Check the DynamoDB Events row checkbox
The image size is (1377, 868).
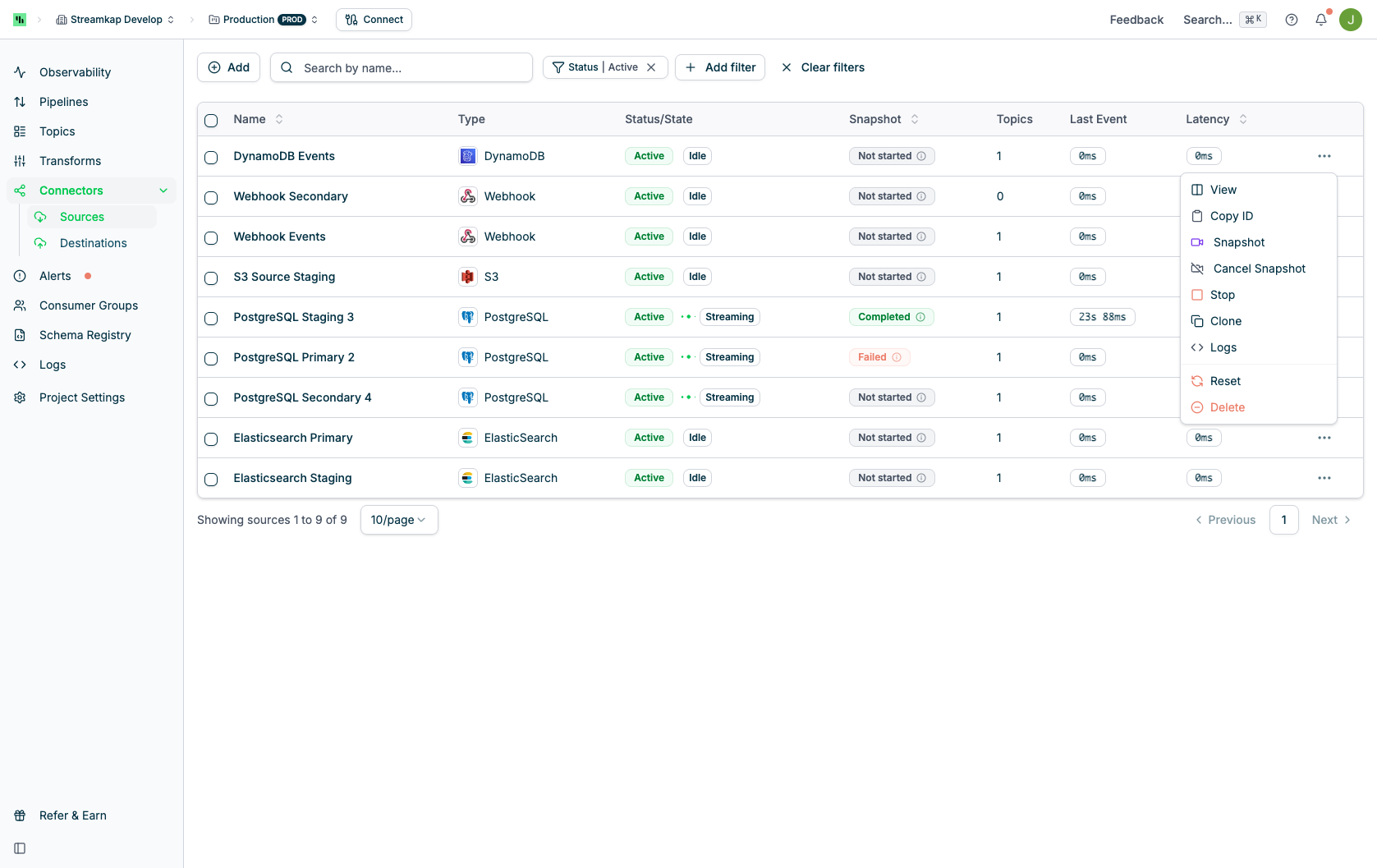(x=211, y=158)
